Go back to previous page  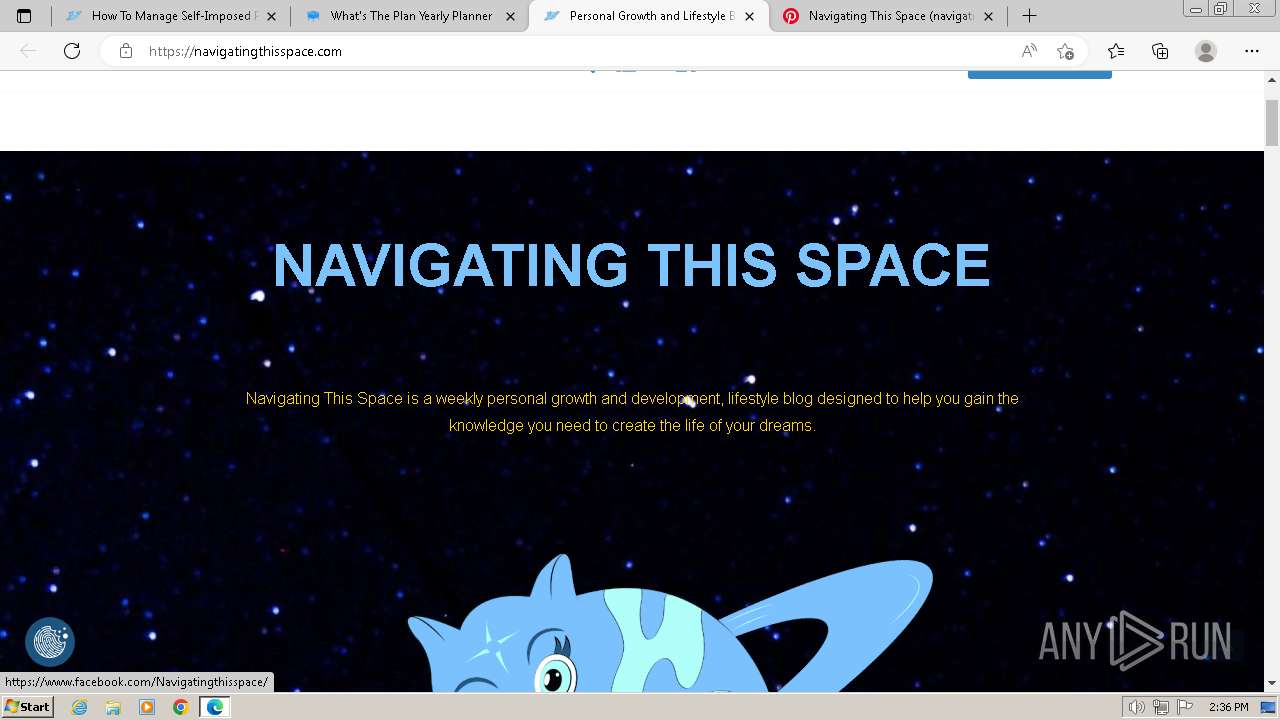point(28,51)
